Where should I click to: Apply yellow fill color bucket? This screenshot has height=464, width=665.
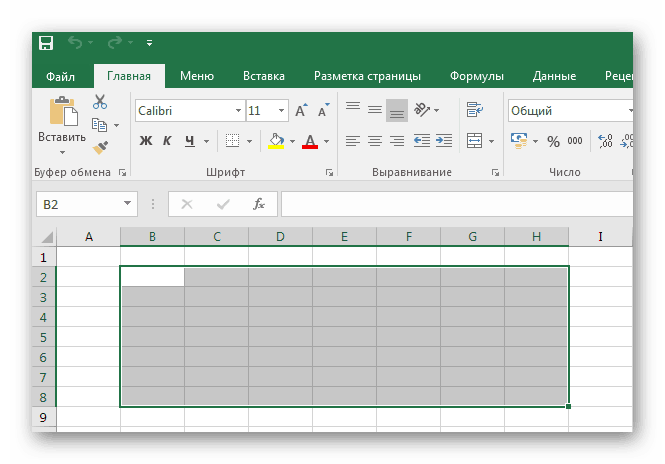tap(276, 141)
